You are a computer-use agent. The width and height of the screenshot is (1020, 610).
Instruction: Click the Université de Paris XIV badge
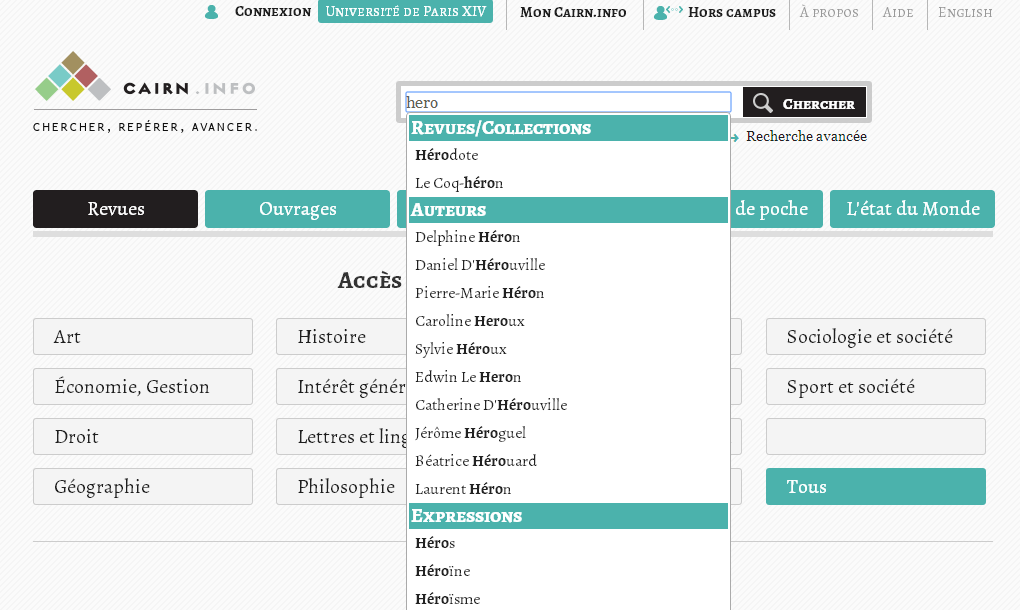405,12
